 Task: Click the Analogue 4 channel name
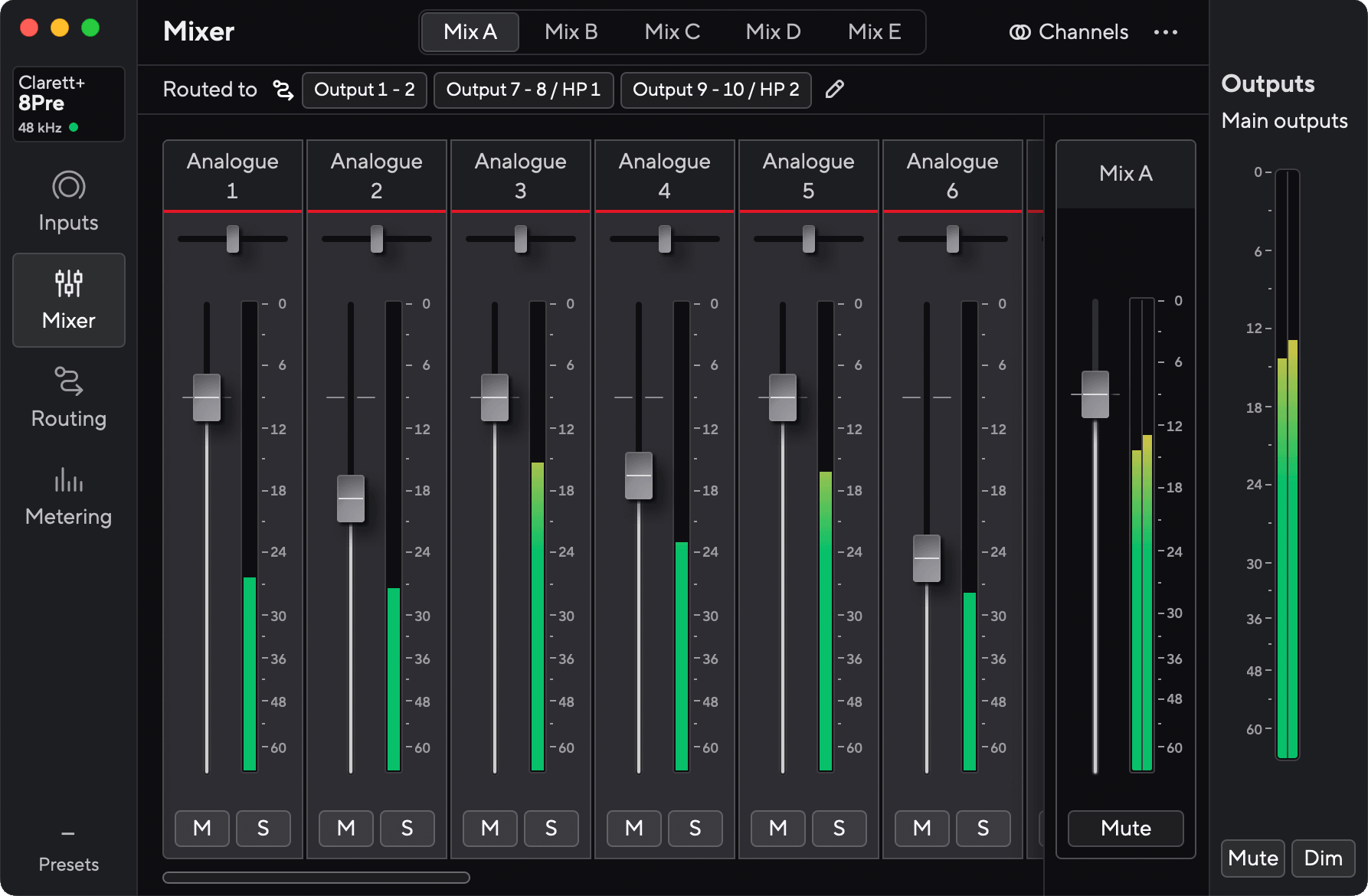[665, 175]
